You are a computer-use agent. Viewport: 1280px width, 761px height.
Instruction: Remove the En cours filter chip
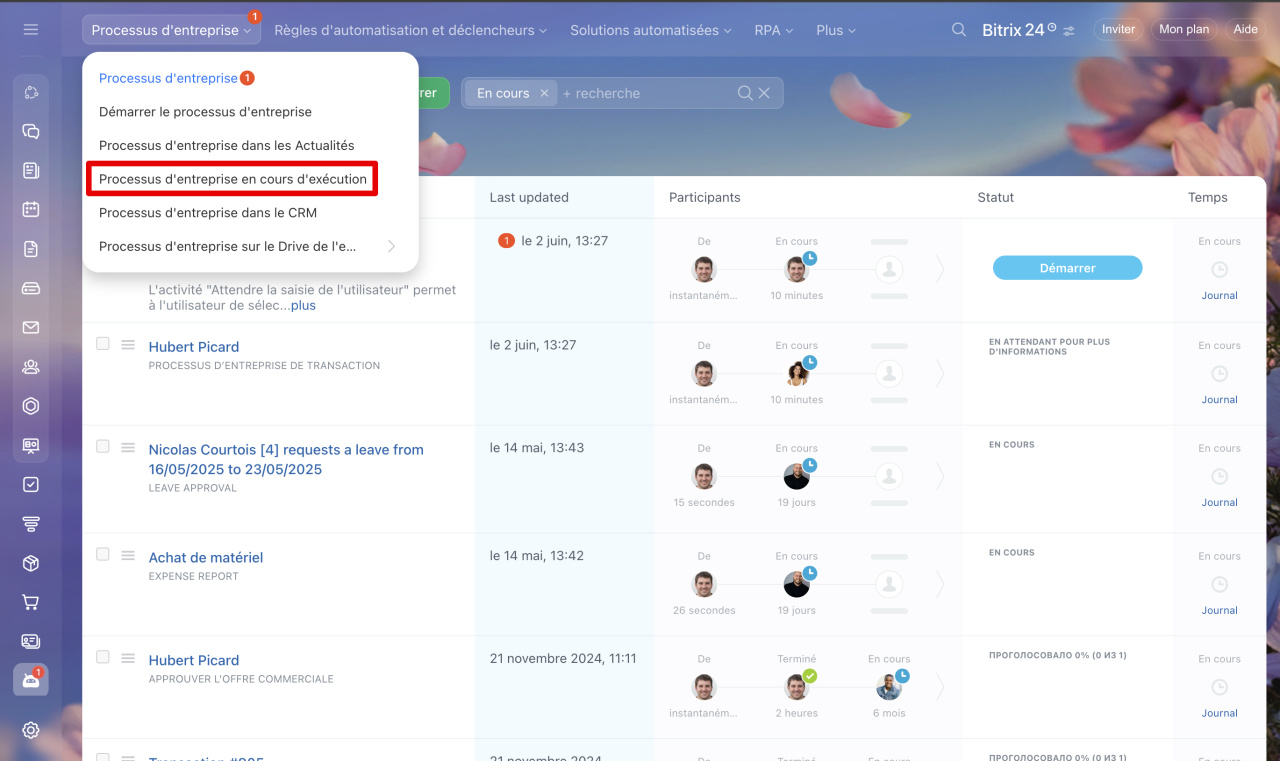tap(544, 93)
